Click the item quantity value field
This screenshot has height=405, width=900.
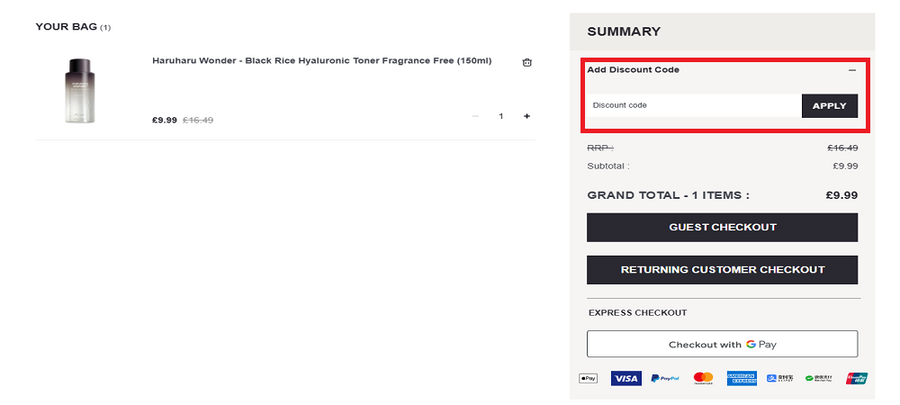(501, 116)
